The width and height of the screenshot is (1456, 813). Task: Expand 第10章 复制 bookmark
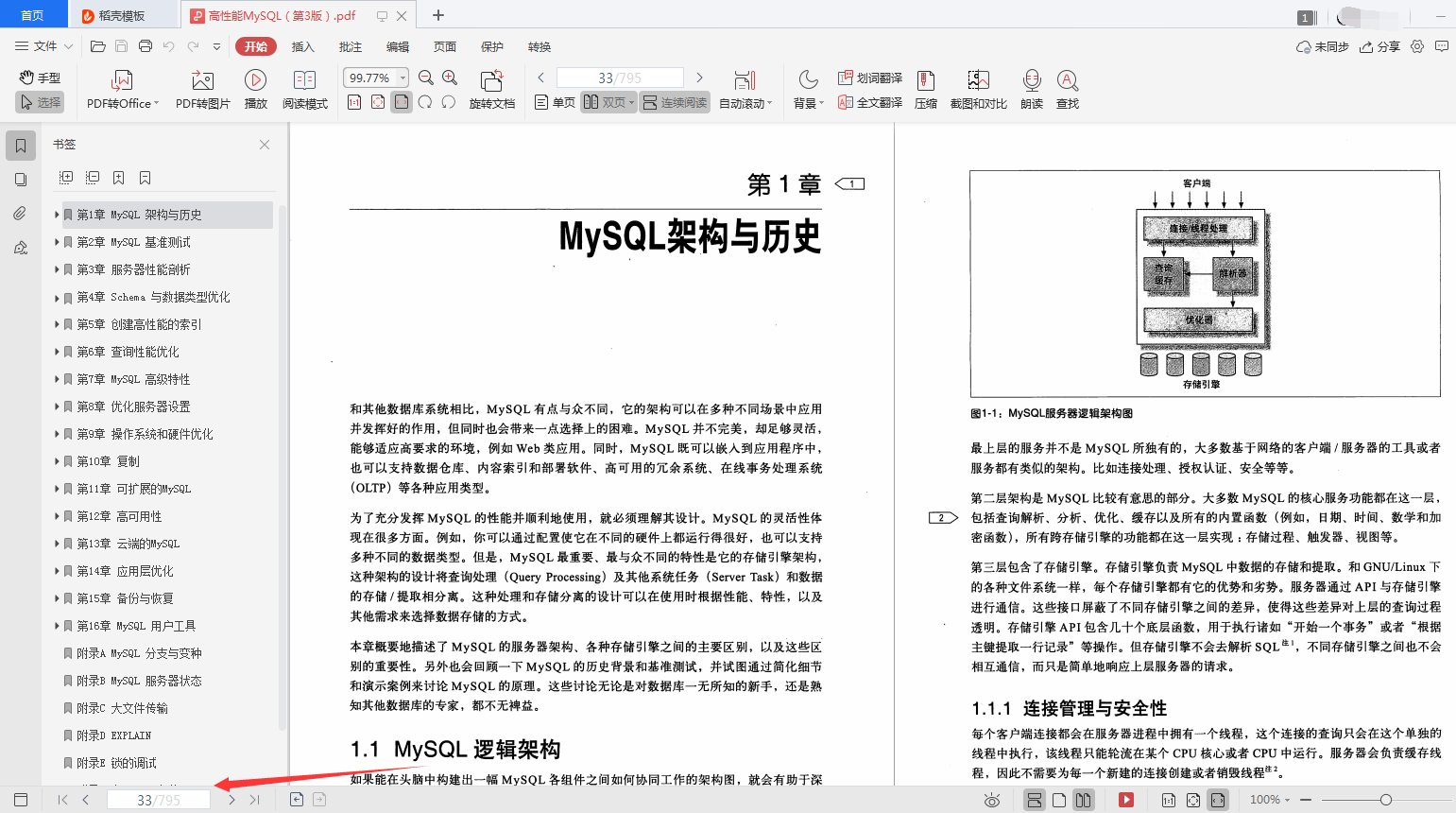(57, 461)
